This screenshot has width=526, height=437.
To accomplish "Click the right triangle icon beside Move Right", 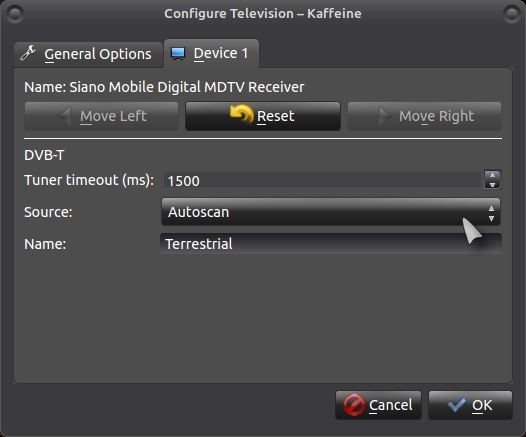I will [x=384, y=116].
